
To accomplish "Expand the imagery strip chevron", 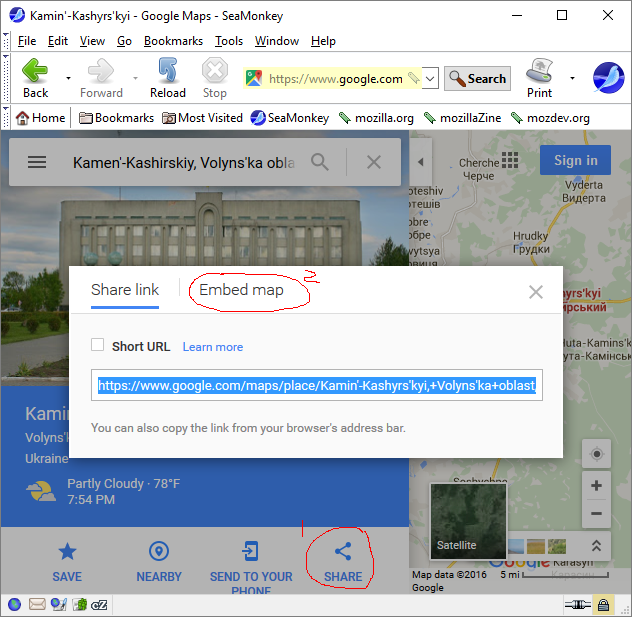I will (x=597, y=546).
